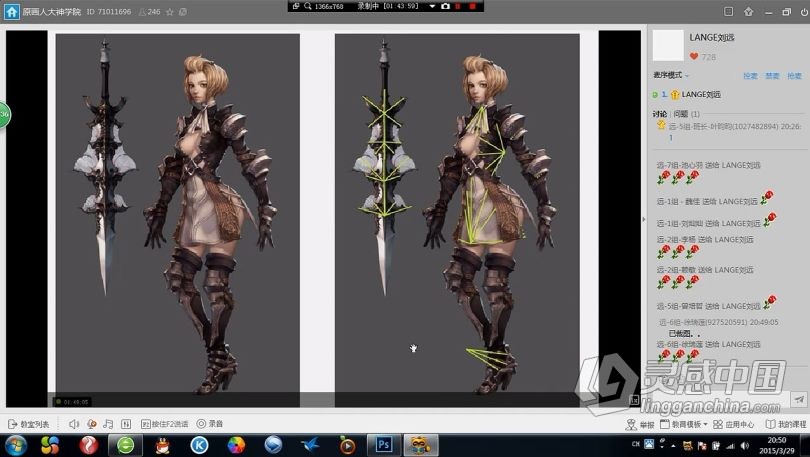Click chat message from 远-5组-班长

click(729, 131)
